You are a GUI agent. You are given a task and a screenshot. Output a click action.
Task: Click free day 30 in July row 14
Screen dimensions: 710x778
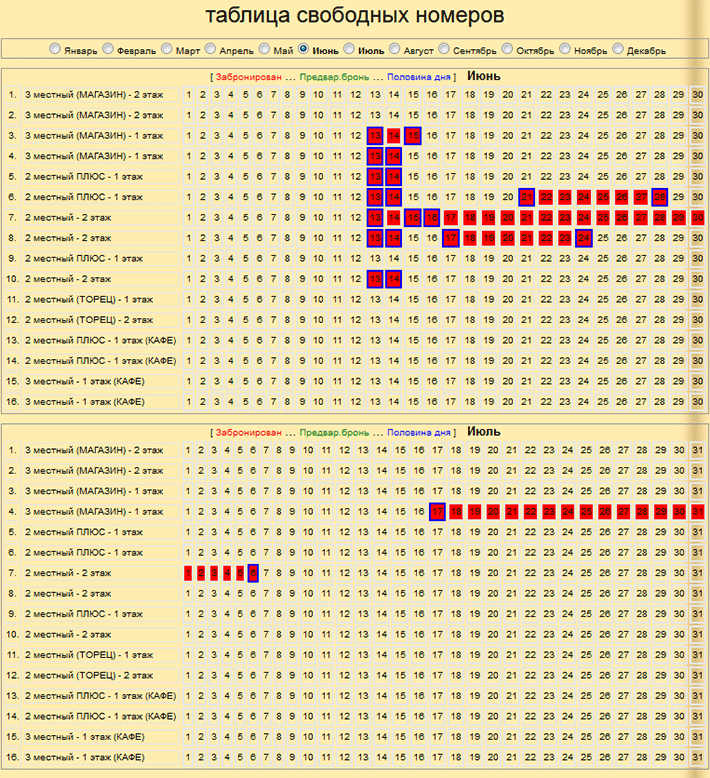[679, 716]
